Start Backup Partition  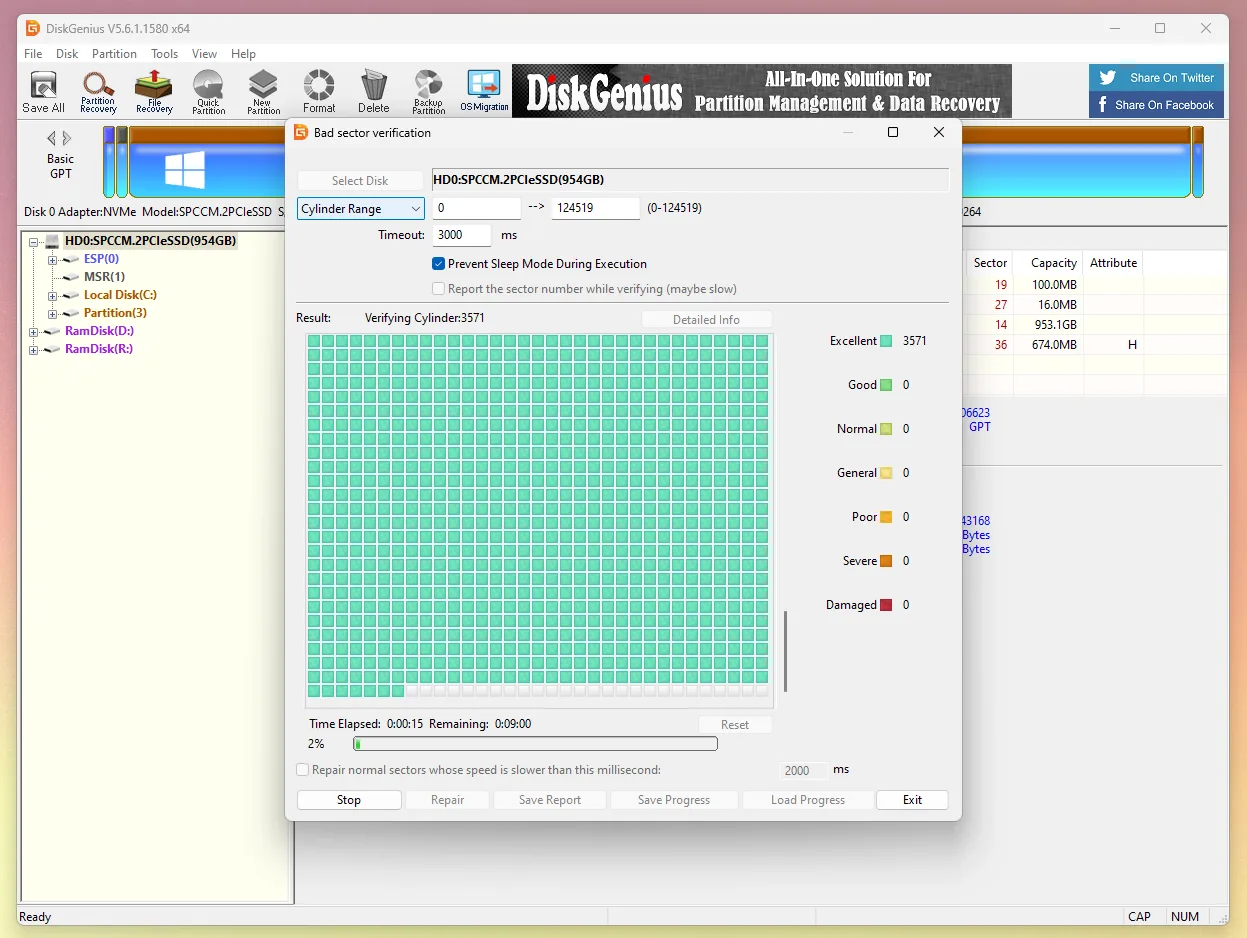(x=428, y=91)
